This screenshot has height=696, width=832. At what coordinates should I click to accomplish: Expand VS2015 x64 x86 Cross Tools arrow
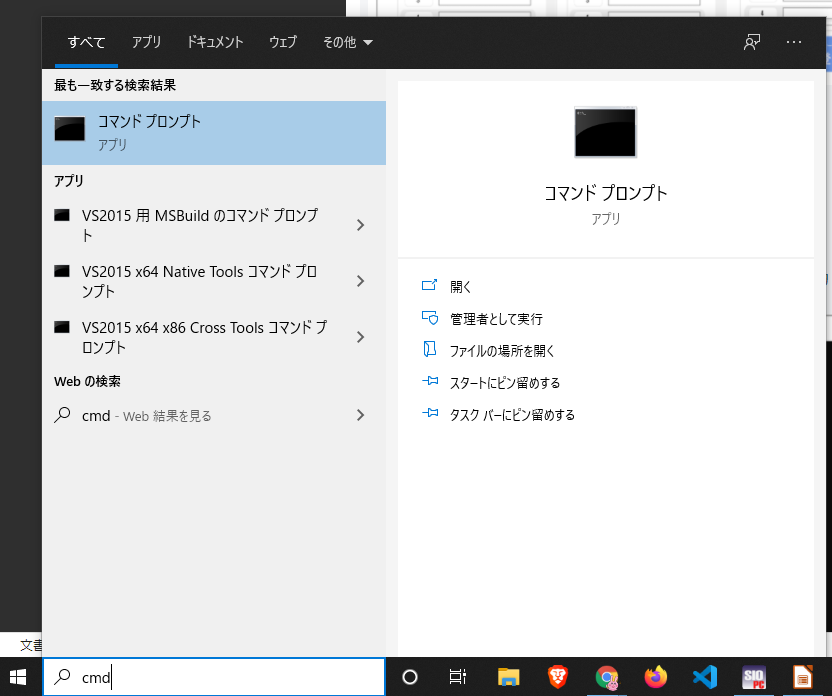point(361,337)
